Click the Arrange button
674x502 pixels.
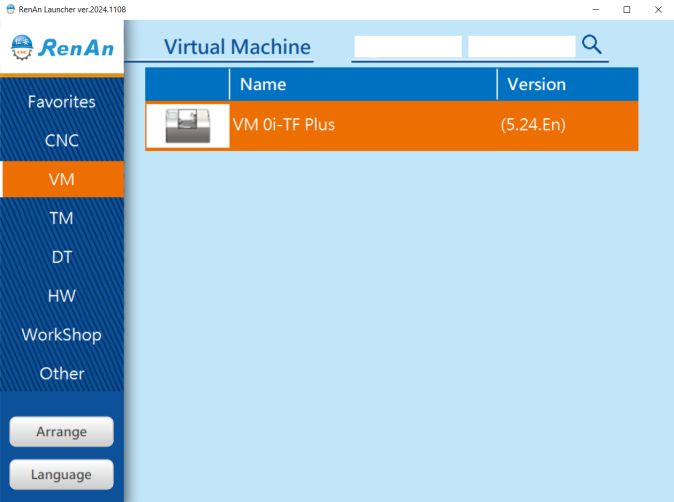pos(61,432)
